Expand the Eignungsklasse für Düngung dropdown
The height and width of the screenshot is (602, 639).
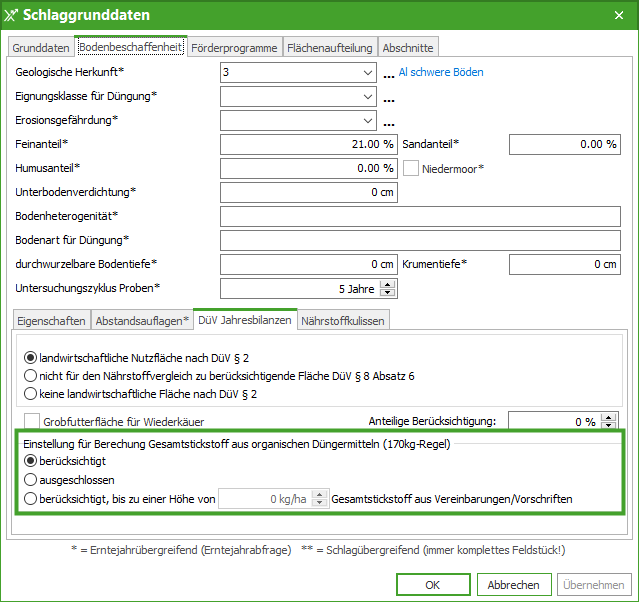[369, 97]
